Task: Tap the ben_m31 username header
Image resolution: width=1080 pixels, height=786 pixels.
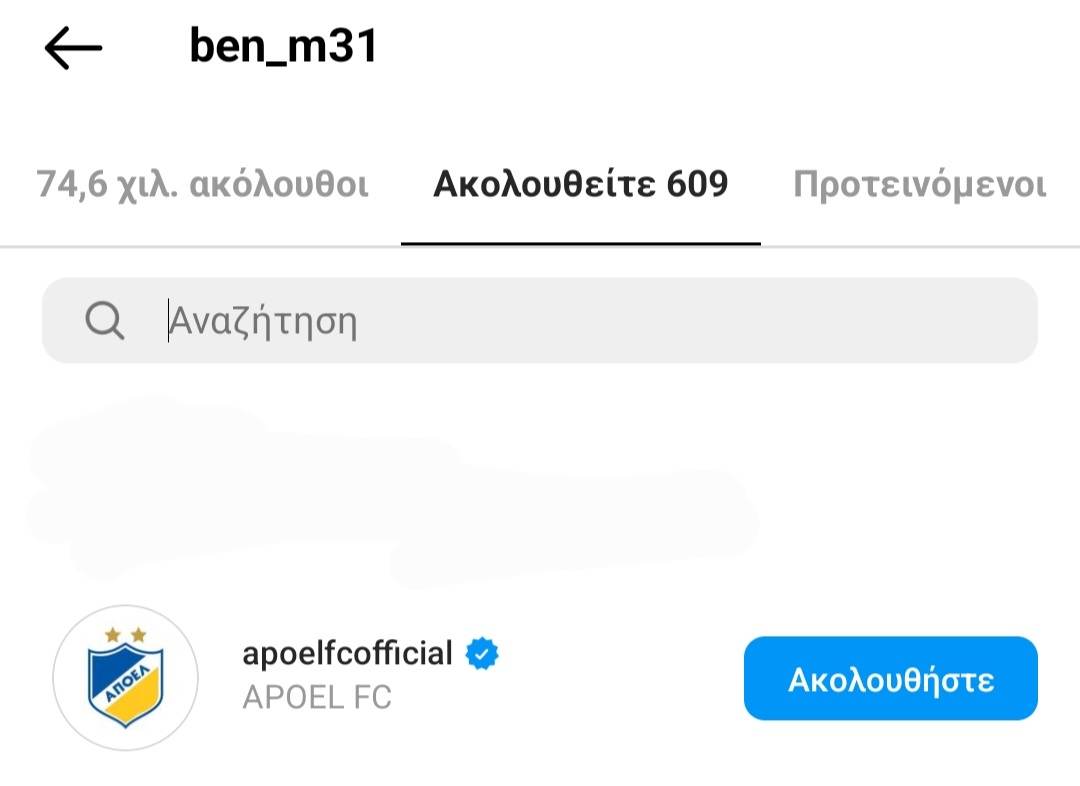Action: 284,47
